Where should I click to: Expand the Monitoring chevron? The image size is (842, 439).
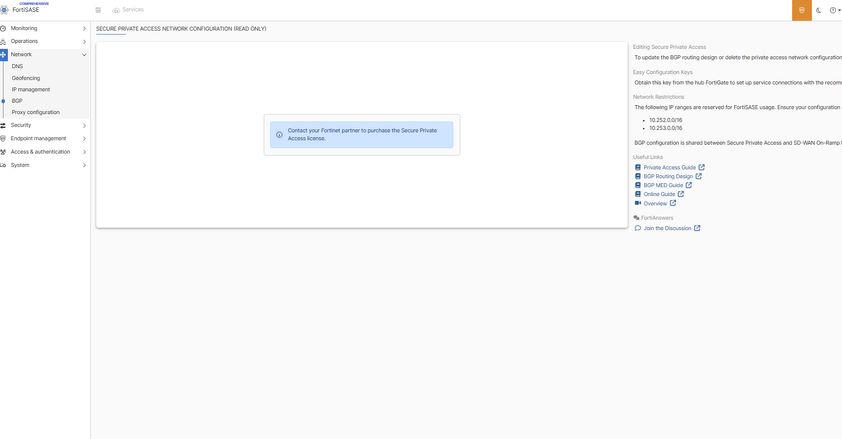click(x=84, y=28)
